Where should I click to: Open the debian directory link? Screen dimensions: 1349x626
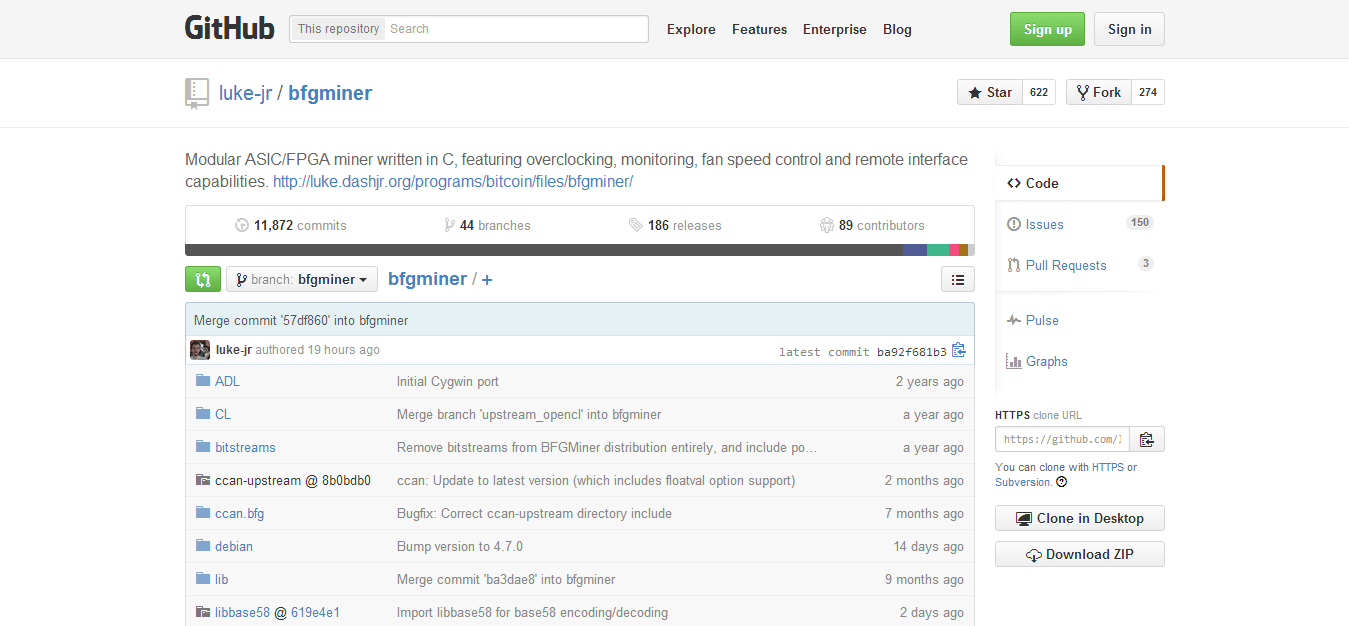(234, 546)
